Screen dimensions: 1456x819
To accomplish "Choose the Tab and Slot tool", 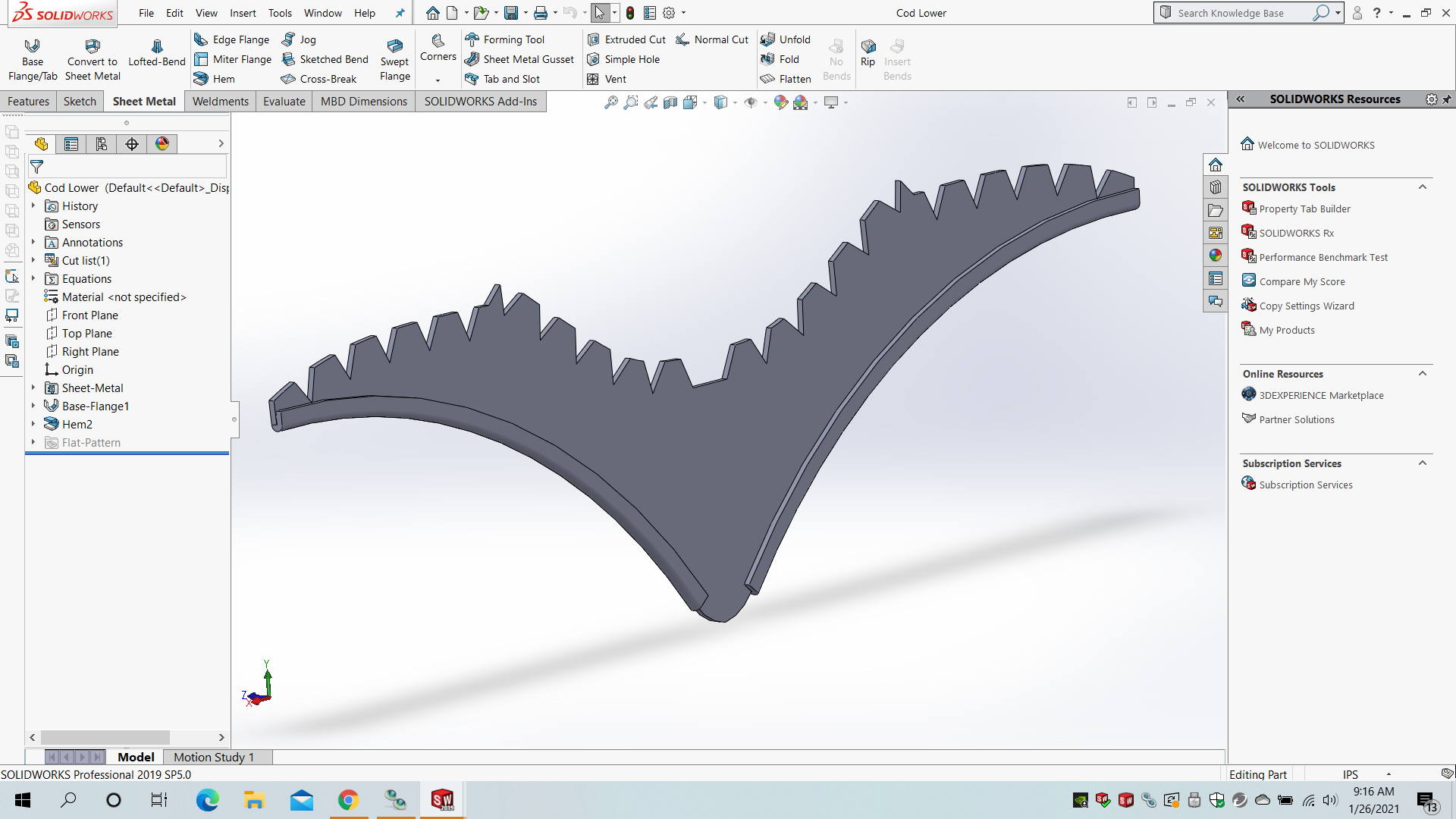I will [x=503, y=79].
